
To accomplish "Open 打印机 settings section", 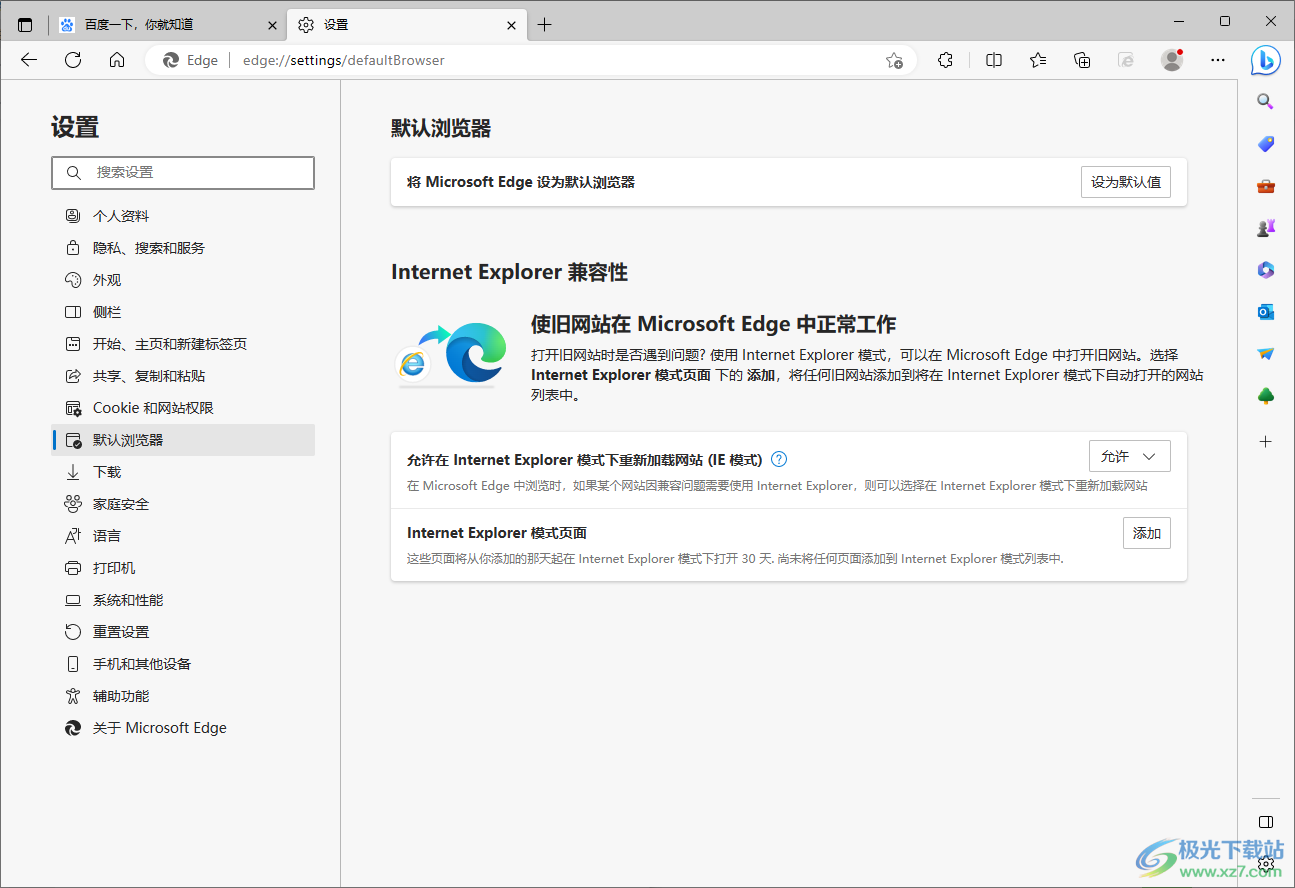I will [183, 568].
